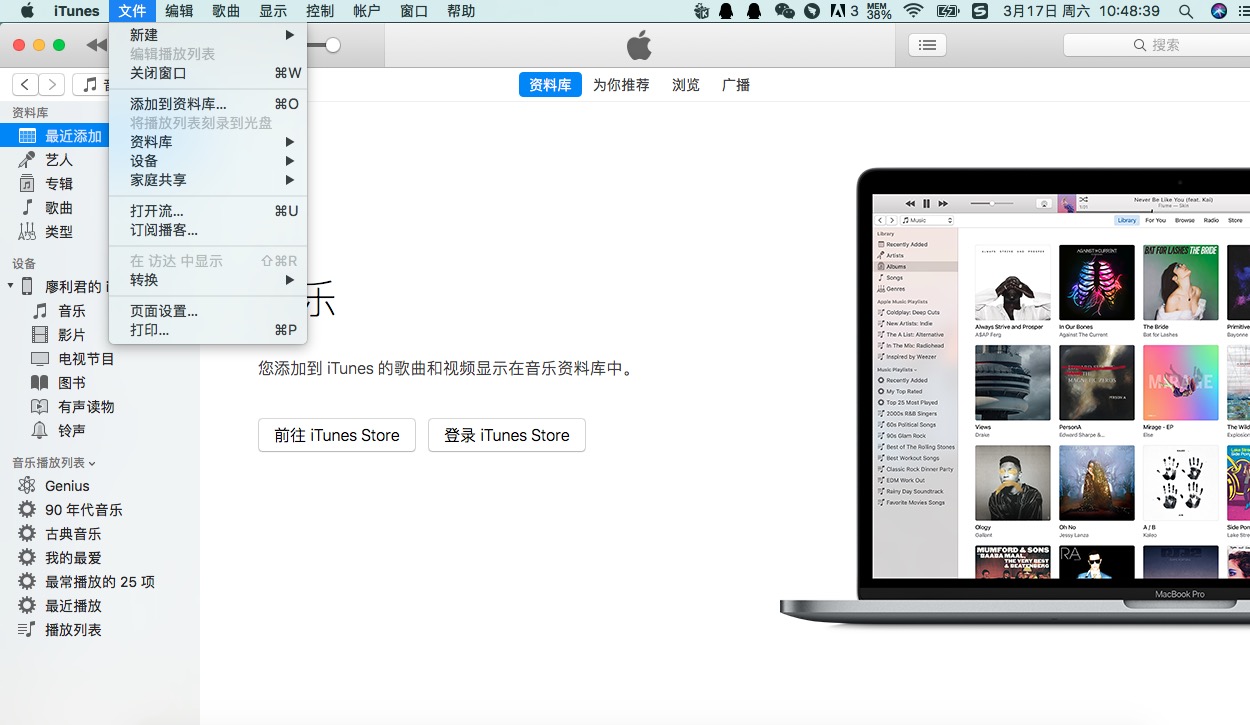The image size is (1250, 725).
Task: Choose 页面设置… from the File menu
Action: tap(208, 311)
